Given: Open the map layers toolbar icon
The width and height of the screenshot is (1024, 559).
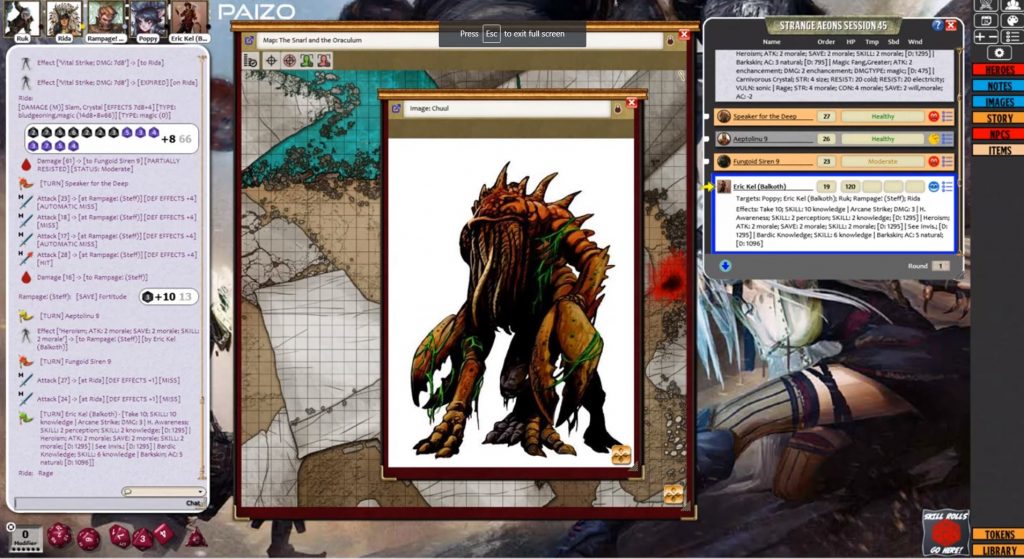Looking at the screenshot, I should (x=250, y=61).
